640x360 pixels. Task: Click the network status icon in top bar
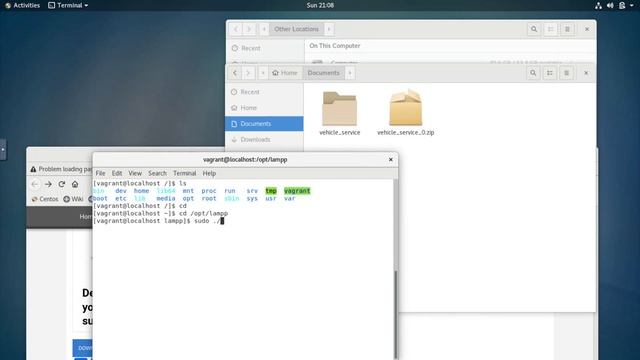pyautogui.click(x=598, y=6)
